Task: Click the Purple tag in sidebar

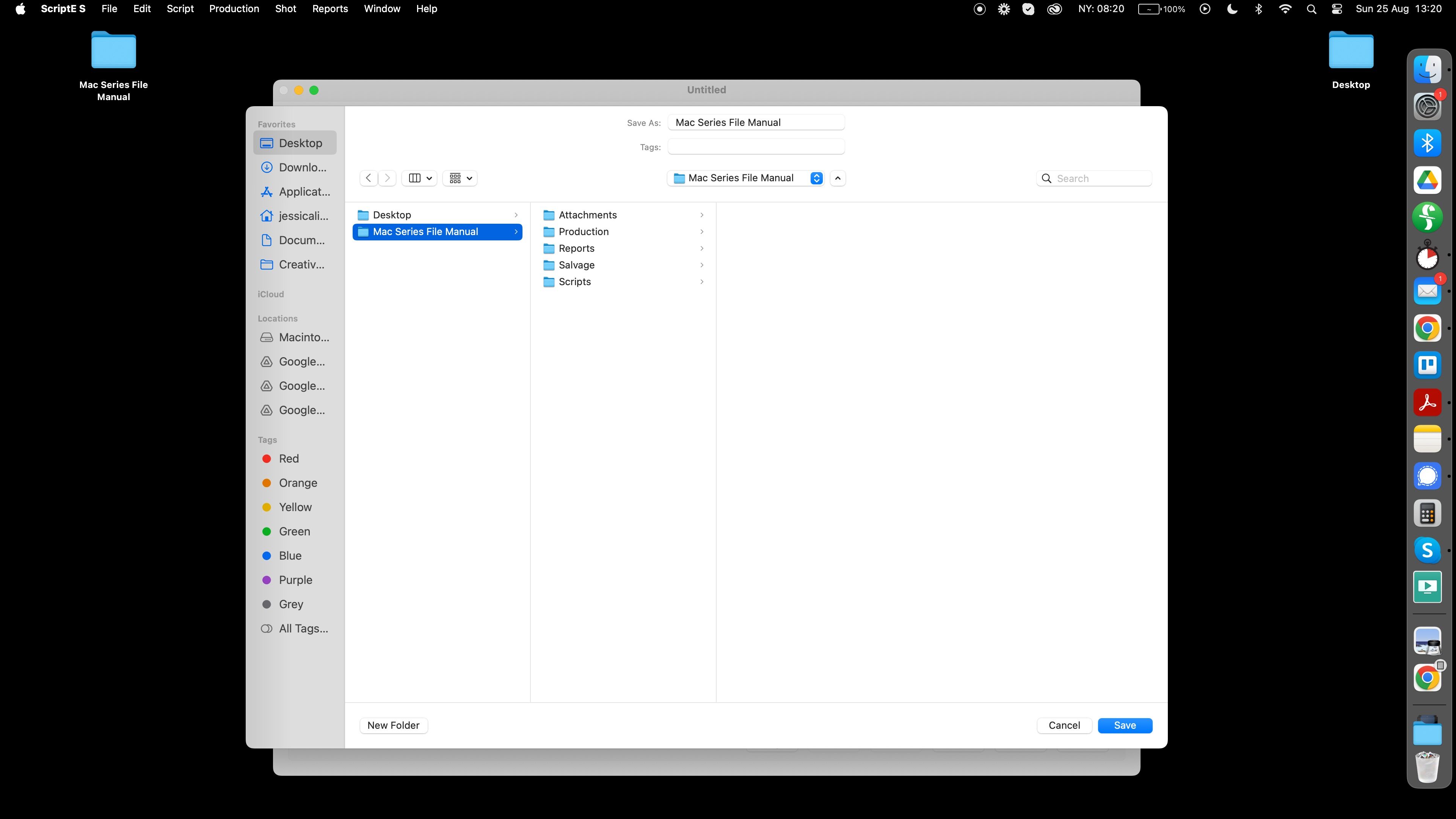Action: coord(295,580)
